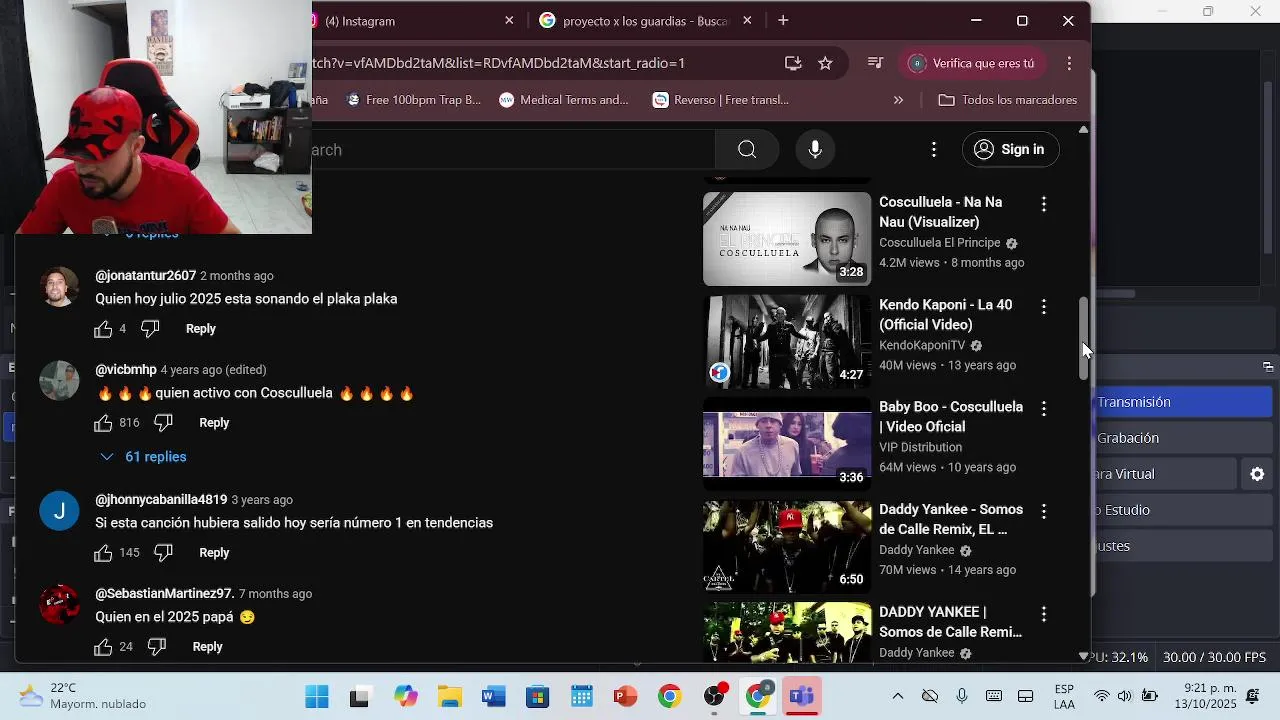Open the @vicbmhp username link

click(x=126, y=370)
